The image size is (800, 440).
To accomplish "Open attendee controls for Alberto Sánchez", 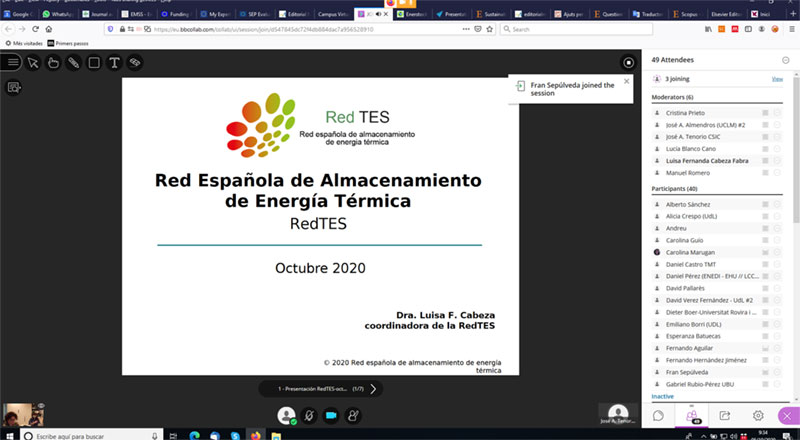I will 777,204.
